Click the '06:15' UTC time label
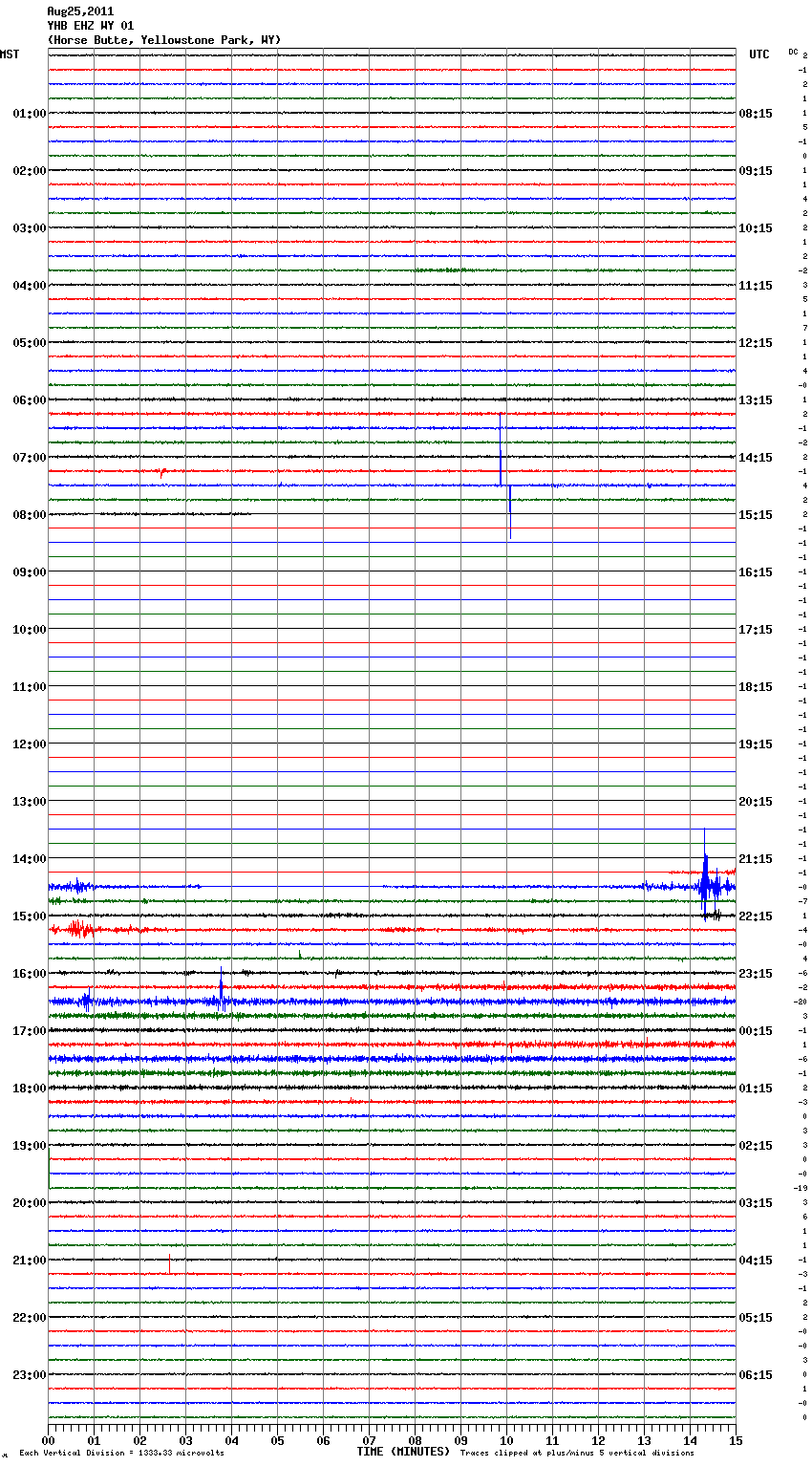This screenshot has height=1466, width=812. [x=756, y=1375]
